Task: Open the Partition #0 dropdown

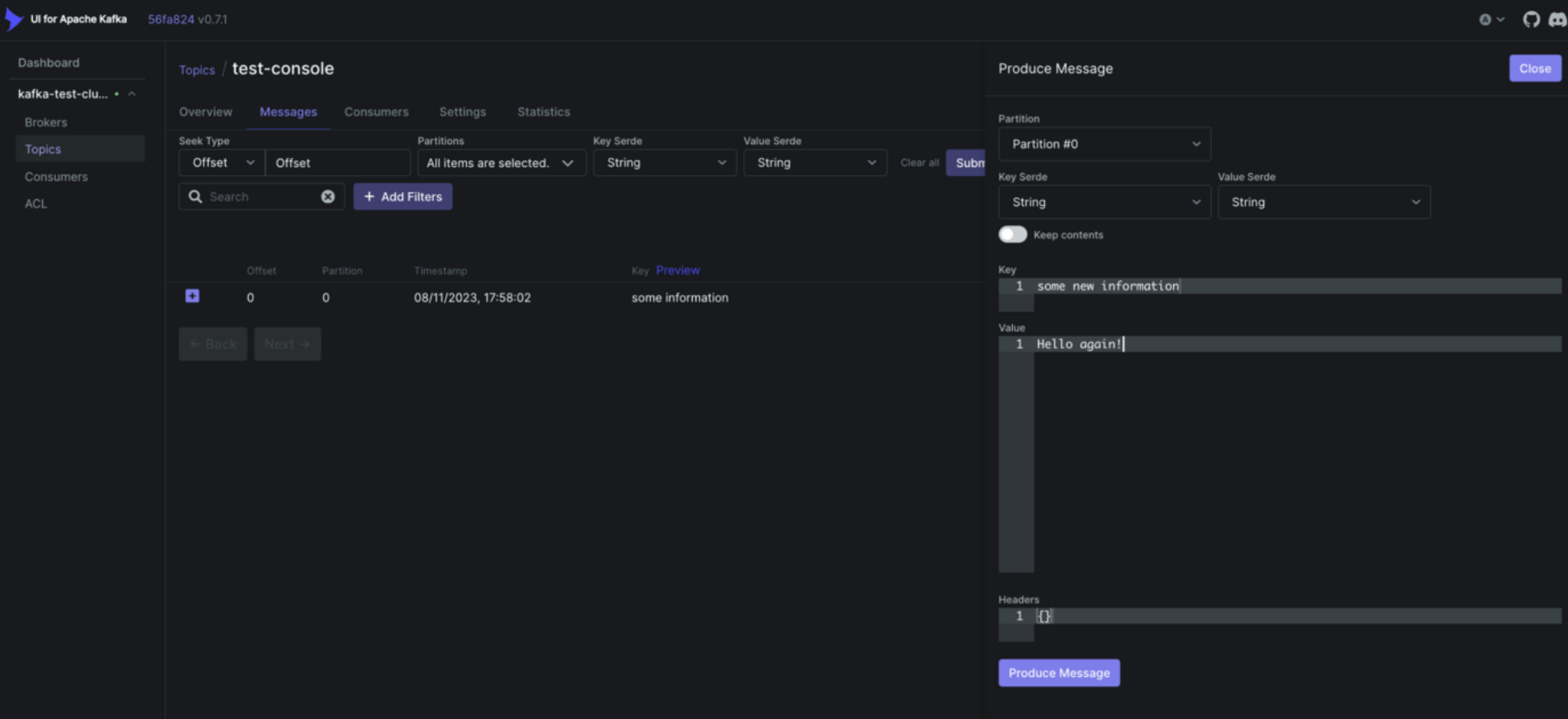Action: [x=1103, y=143]
